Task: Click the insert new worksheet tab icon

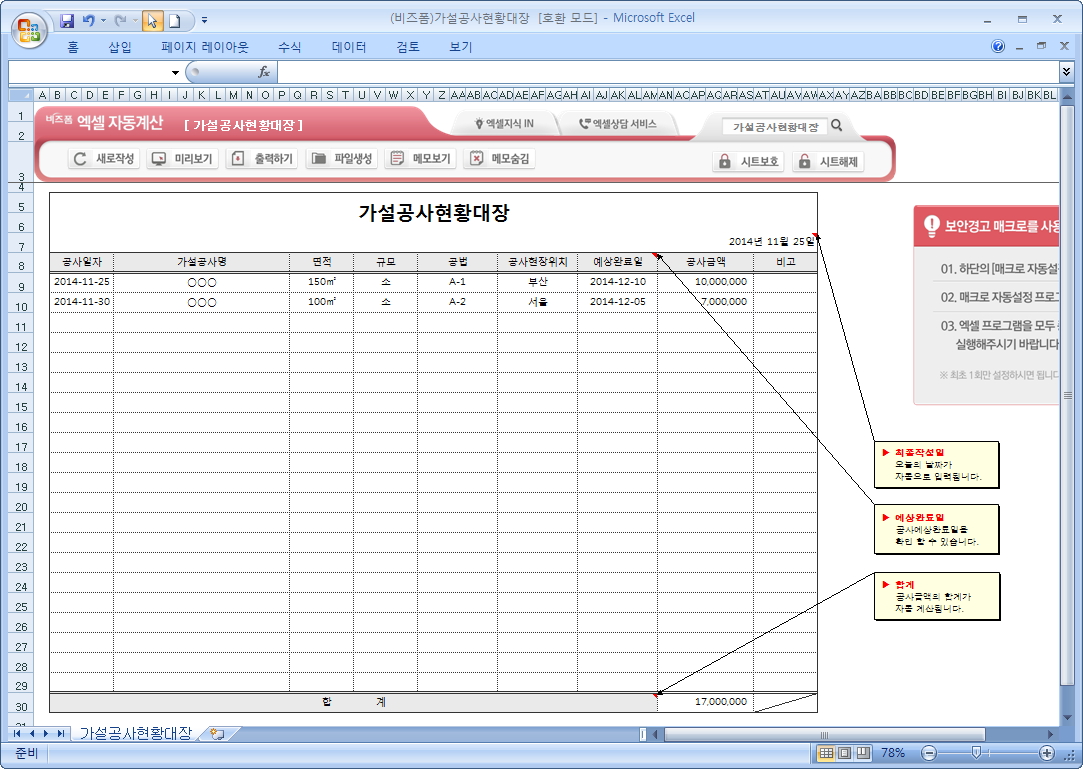Action: click(x=217, y=734)
